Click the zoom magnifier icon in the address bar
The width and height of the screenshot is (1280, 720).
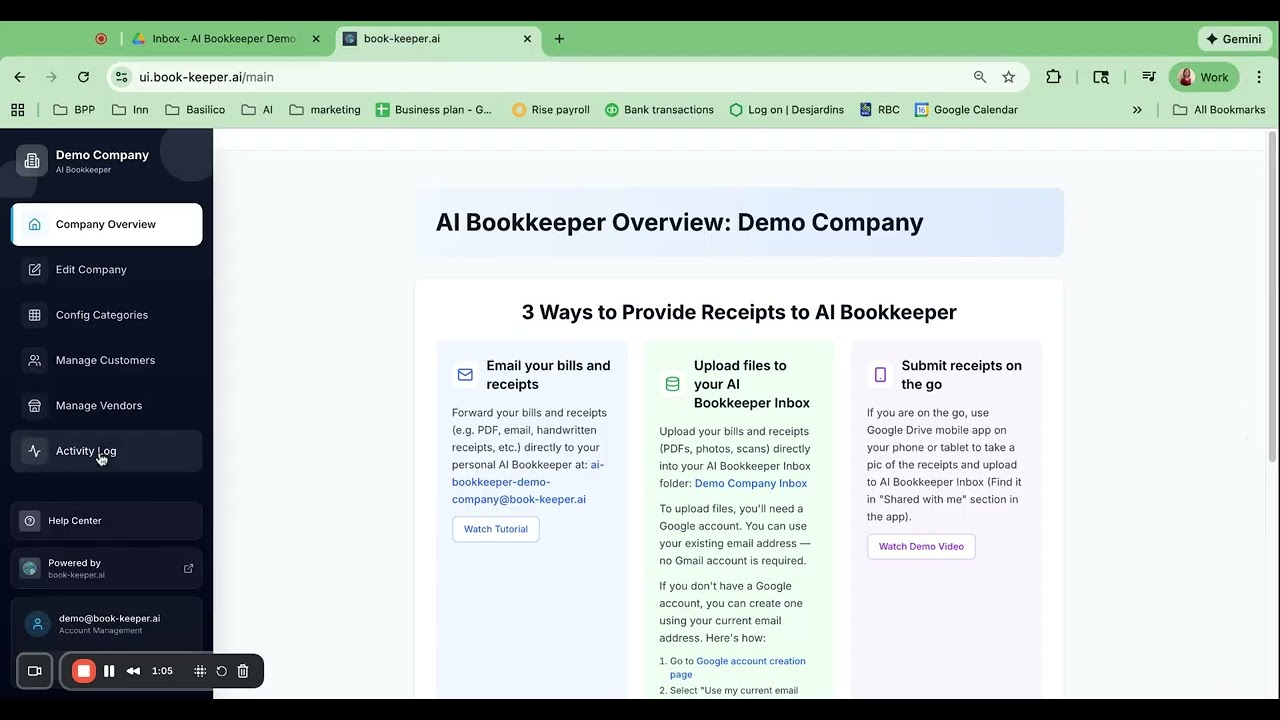point(980,77)
